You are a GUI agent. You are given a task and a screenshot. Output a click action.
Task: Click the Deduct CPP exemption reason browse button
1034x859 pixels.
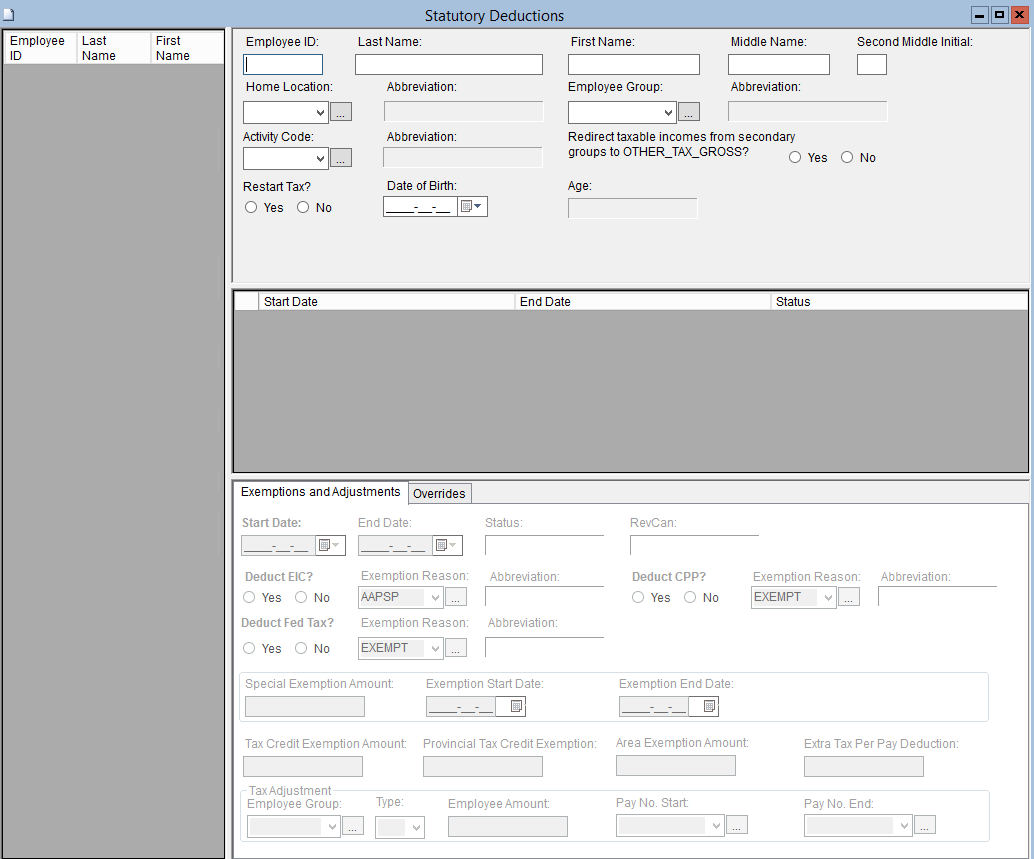[849, 598]
